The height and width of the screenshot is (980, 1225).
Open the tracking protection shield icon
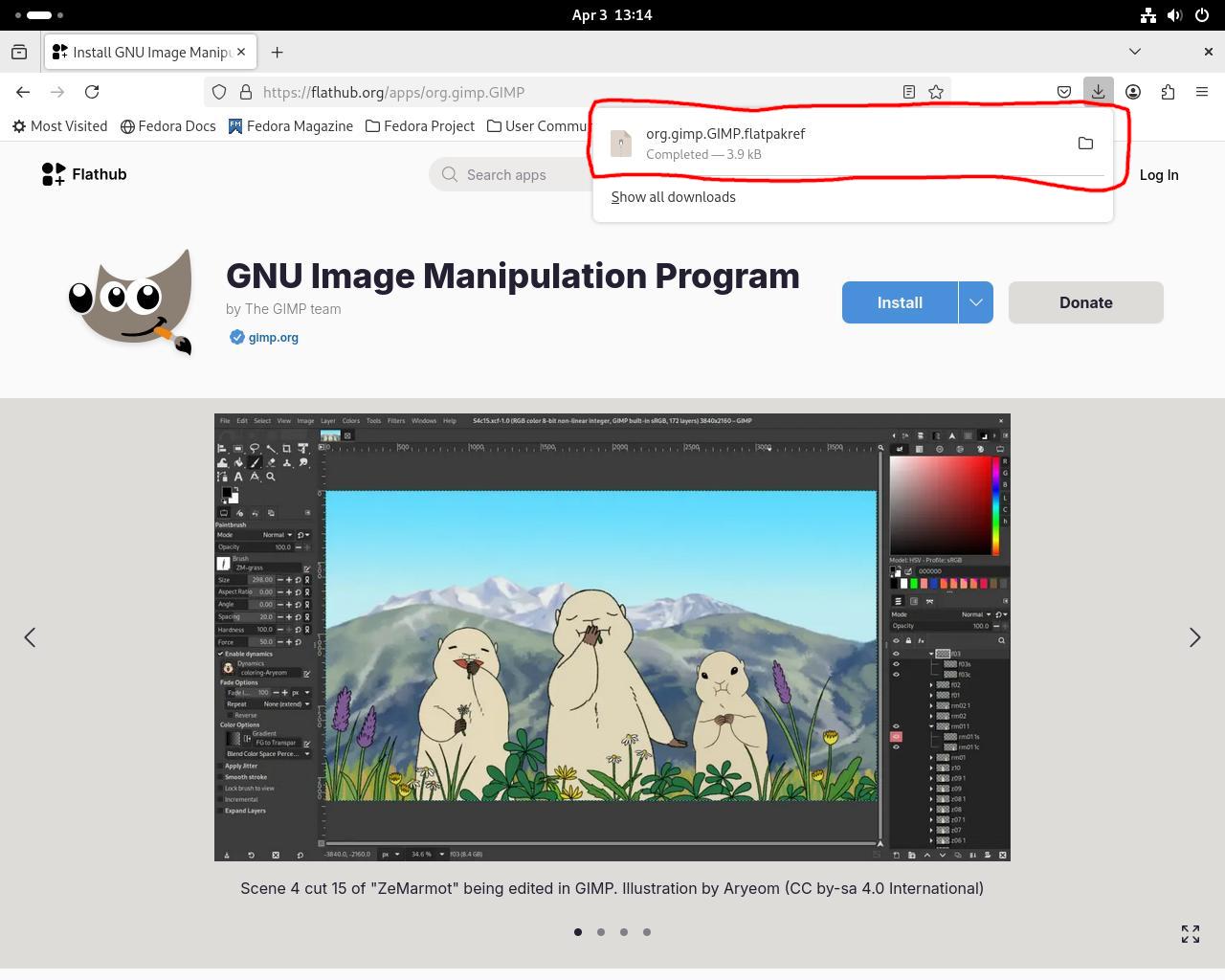219,92
